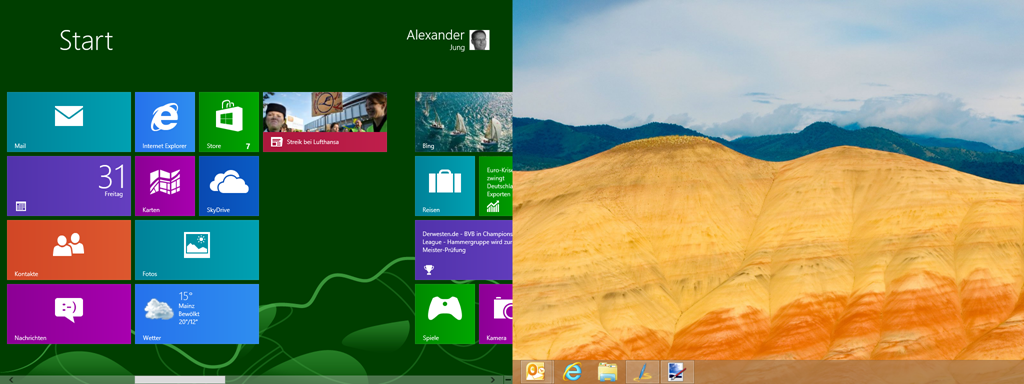The image size is (1024, 384).
Task: Open the Spiele Xbox tile
Action: click(x=445, y=314)
